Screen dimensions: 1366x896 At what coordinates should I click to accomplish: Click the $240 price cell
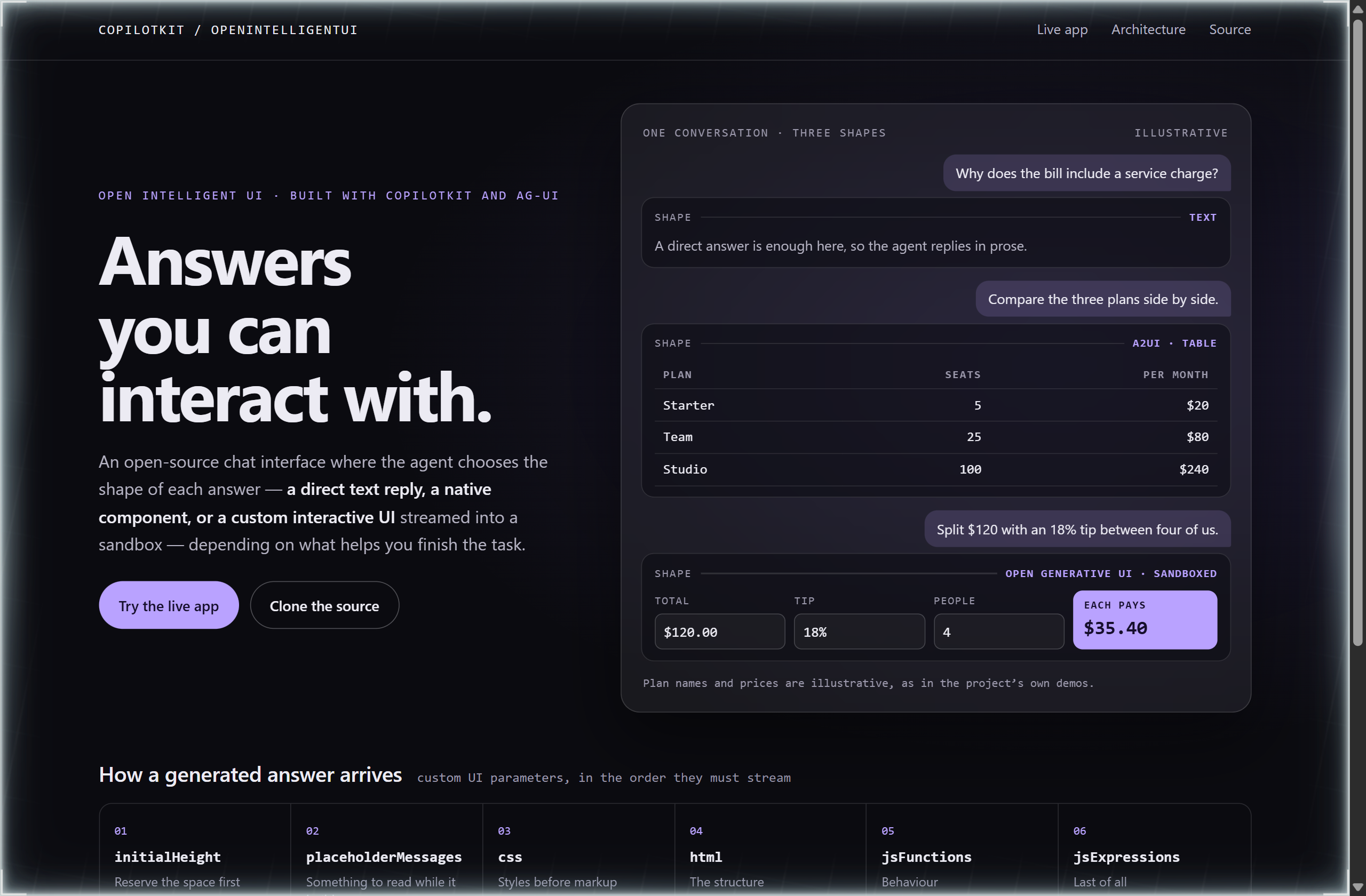click(x=1194, y=469)
